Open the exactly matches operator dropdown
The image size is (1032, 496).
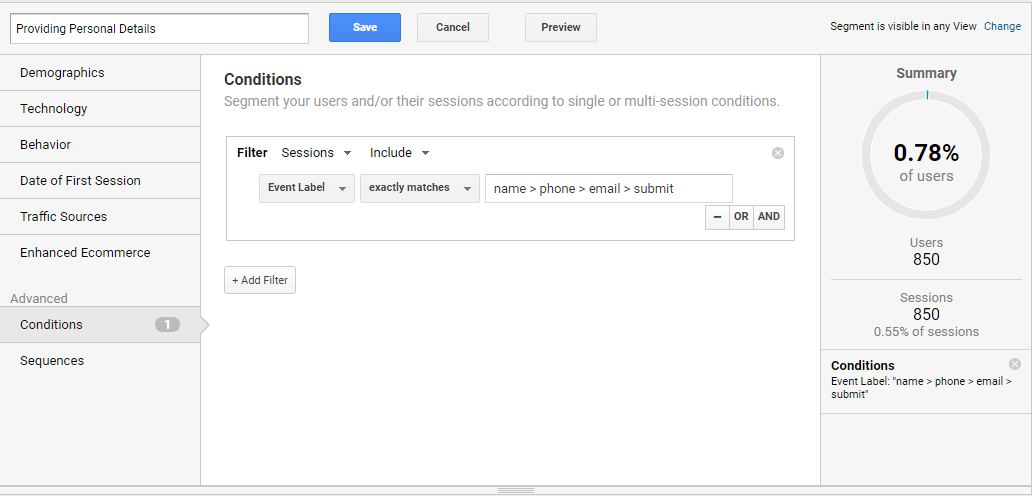click(x=420, y=188)
